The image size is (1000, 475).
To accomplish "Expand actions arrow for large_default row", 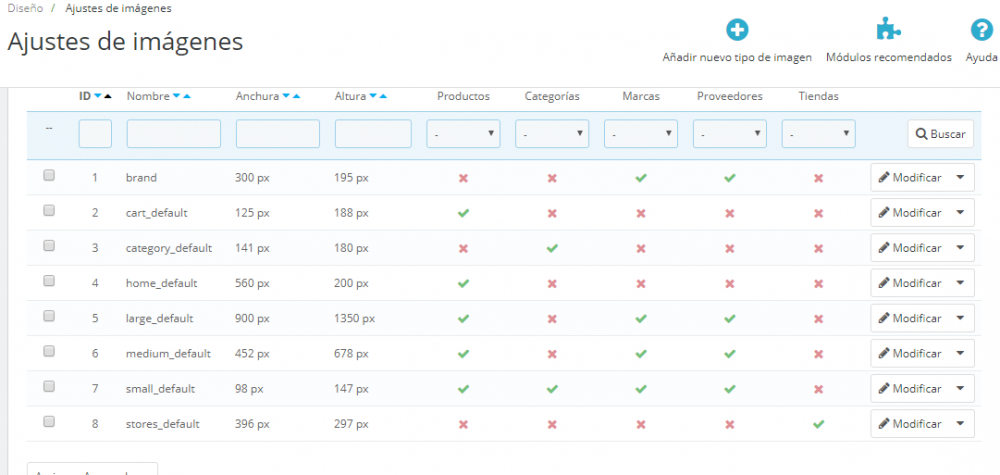I will (961, 318).
